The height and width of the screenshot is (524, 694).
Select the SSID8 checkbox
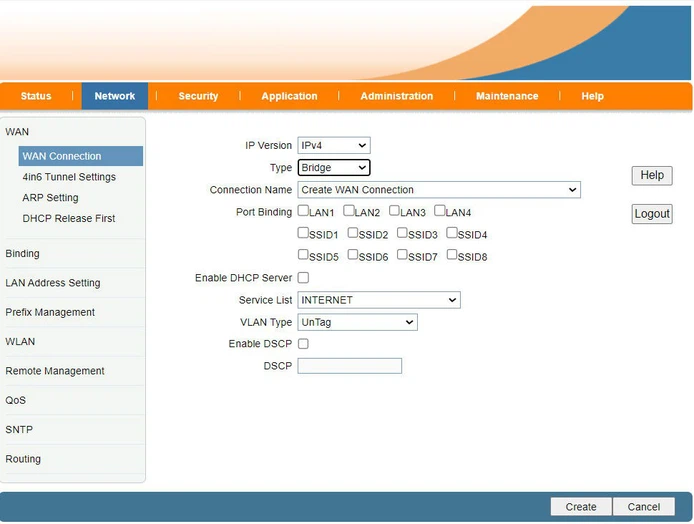(452, 255)
